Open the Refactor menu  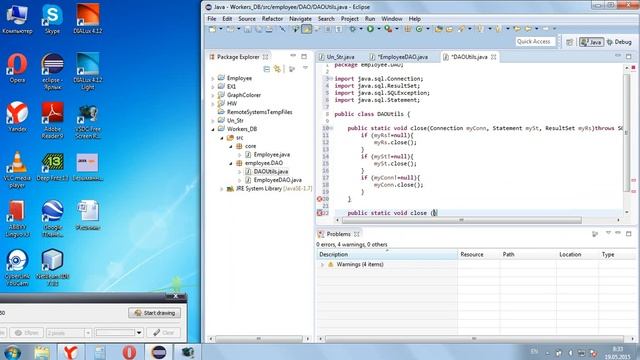tap(272, 19)
